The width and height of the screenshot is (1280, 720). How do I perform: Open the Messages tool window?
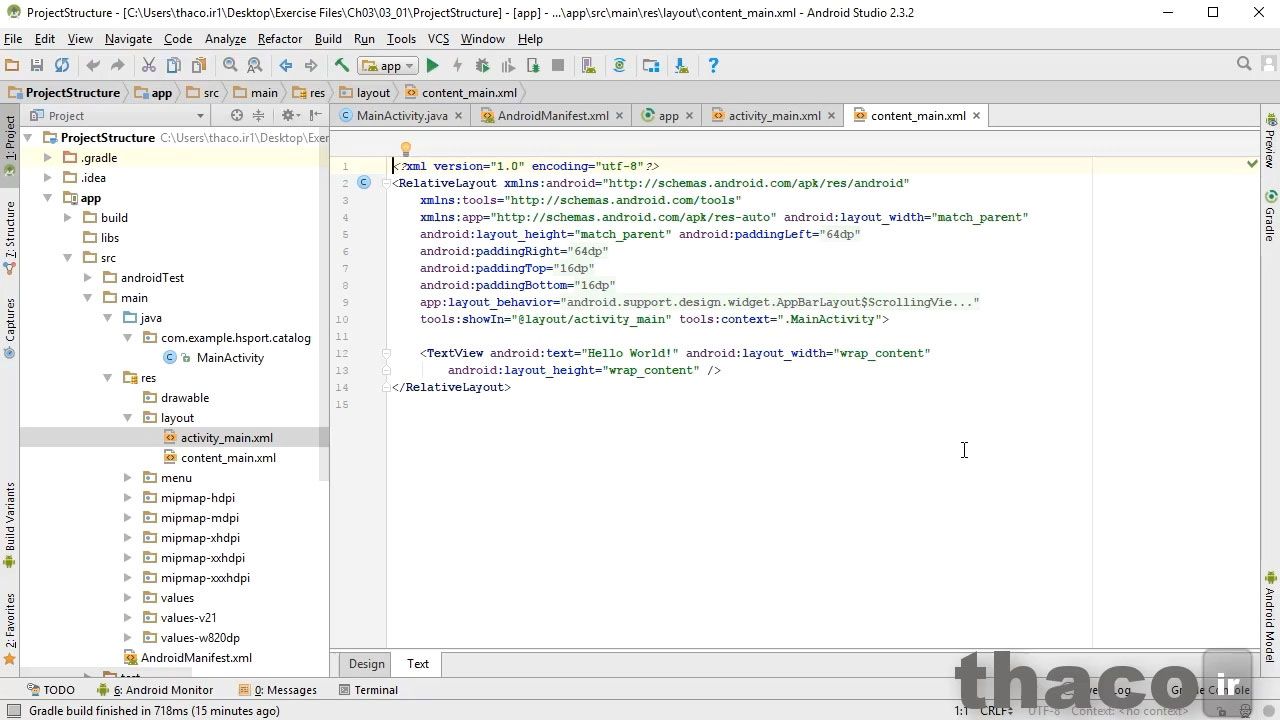pos(278,690)
